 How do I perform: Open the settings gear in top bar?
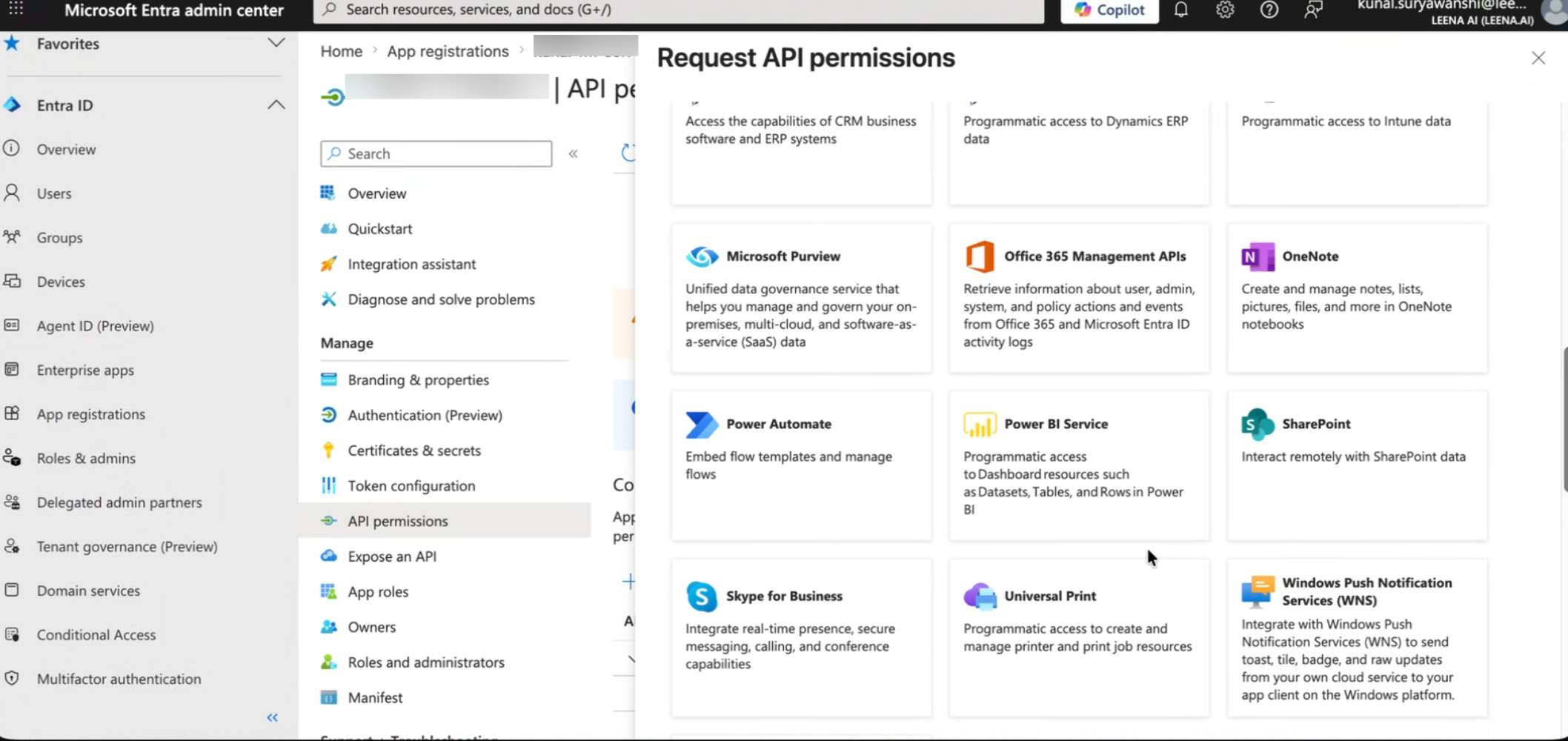click(x=1225, y=10)
